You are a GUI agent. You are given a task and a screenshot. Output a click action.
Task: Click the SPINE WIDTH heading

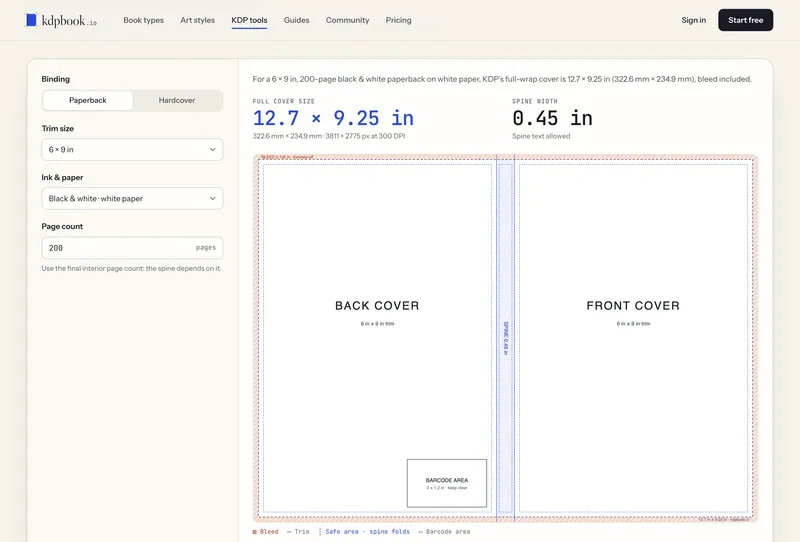coord(535,102)
